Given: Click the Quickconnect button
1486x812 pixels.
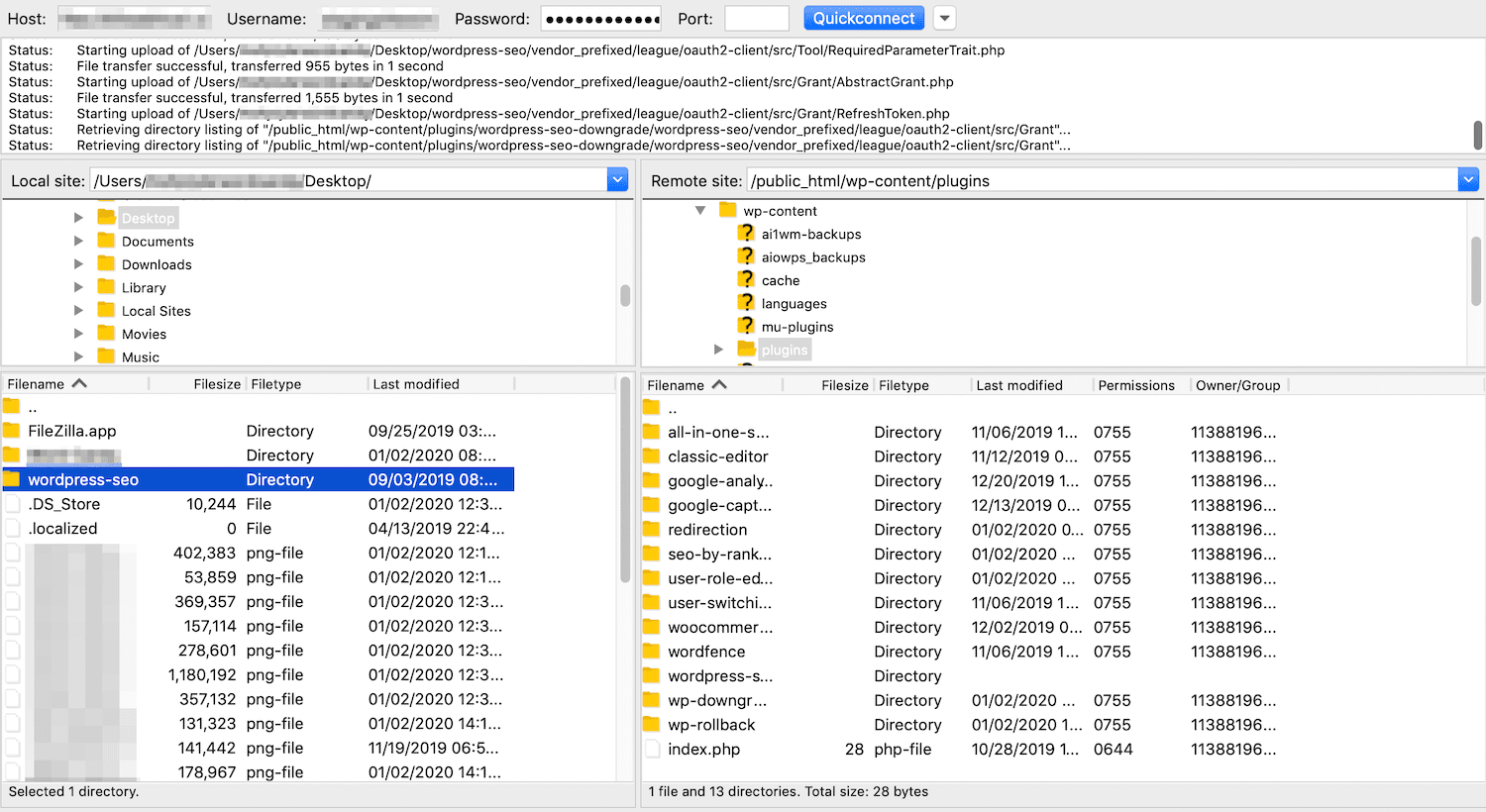Looking at the screenshot, I should [x=863, y=17].
